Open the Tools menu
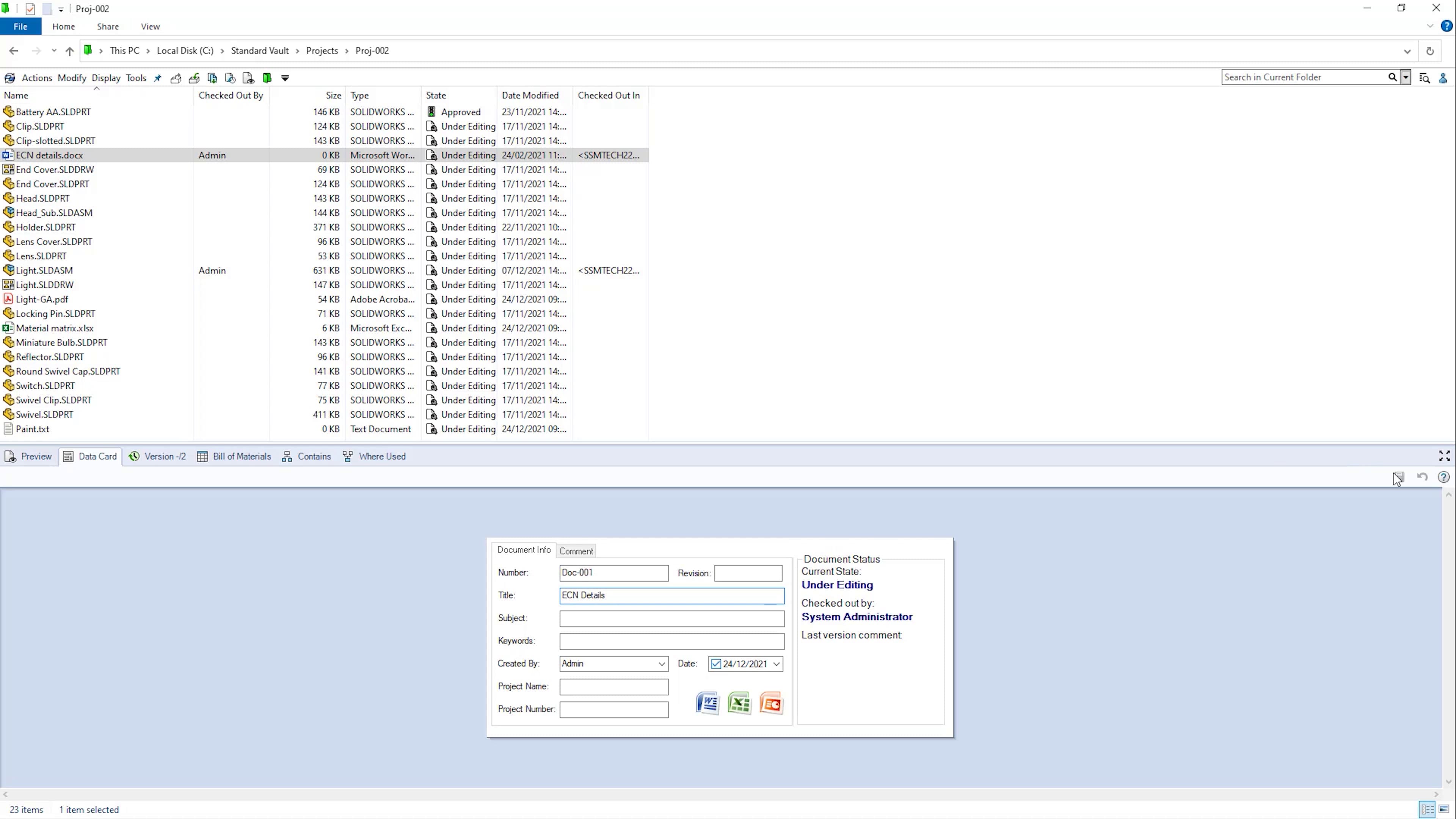 pos(136,78)
